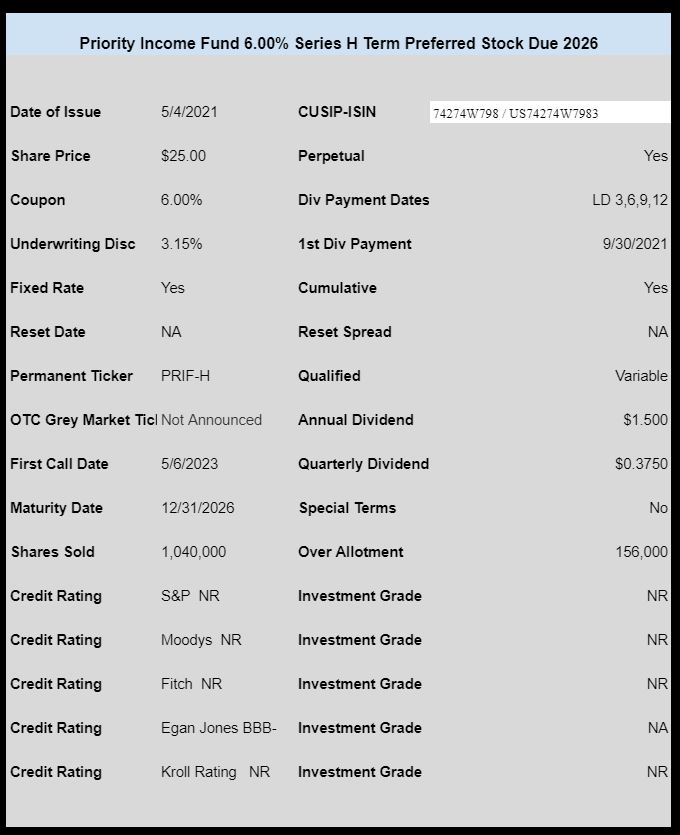Viewport: 680px width, 835px height.
Task: Select the Div Payment Dates value LD 3,6,9,12
Action: 630,200
